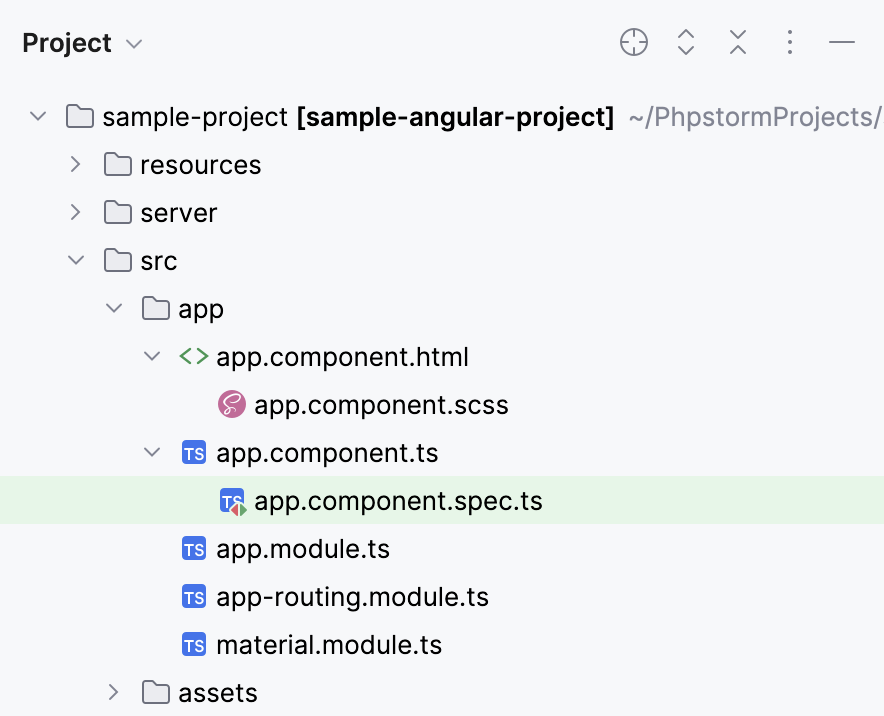This screenshot has width=884, height=716.
Task: Collapse the sample-project root folder
Action: [38, 117]
